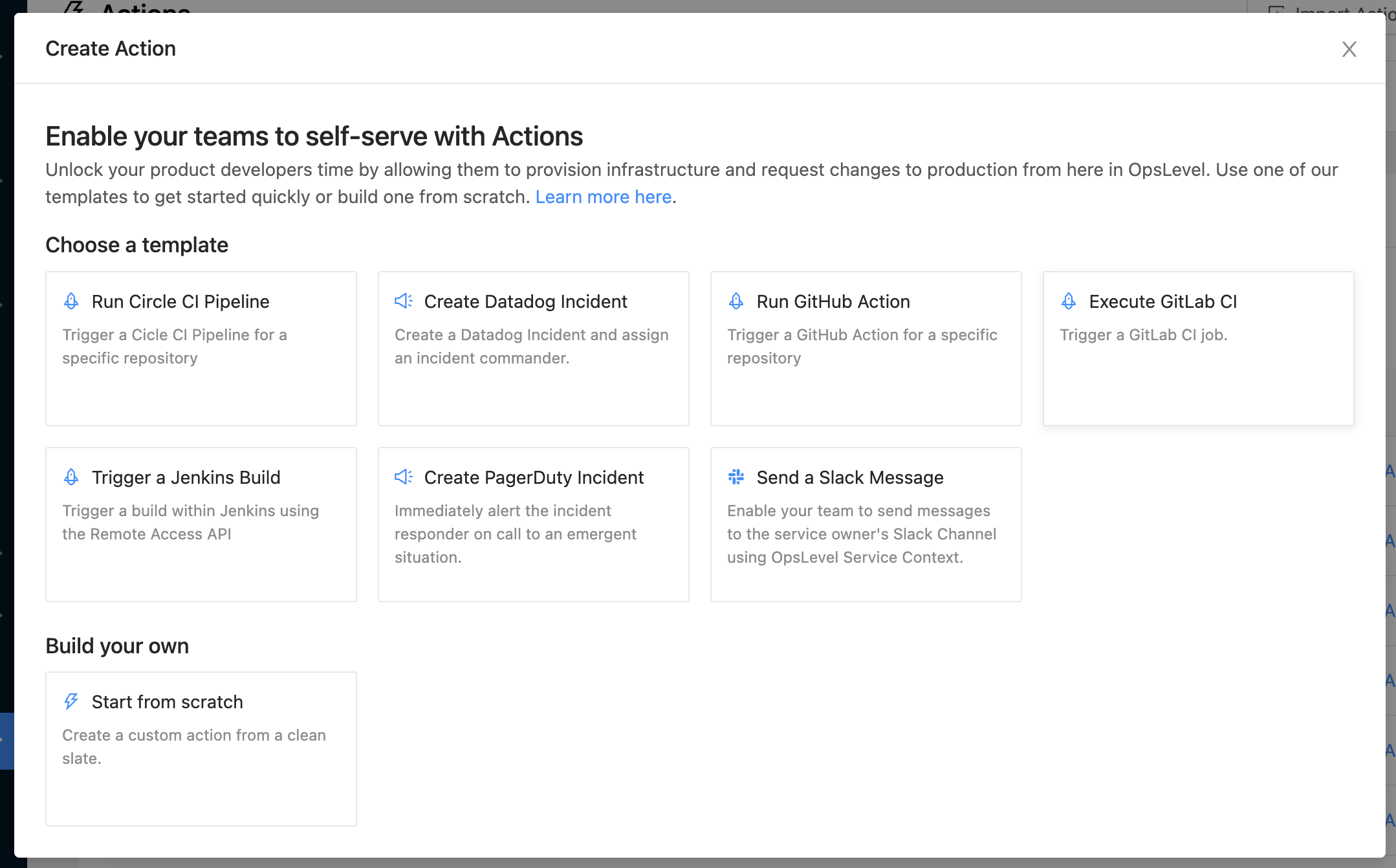This screenshot has width=1396, height=868.
Task: Click the megaphone icon on Create PagerDuty Incident
Action: (x=404, y=477)
